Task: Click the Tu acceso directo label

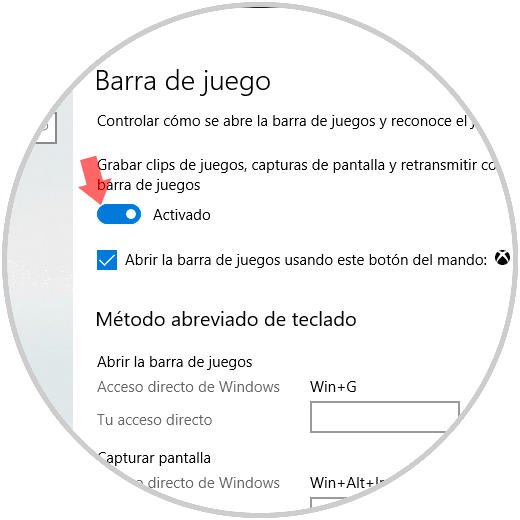Action: pos(155,420)
